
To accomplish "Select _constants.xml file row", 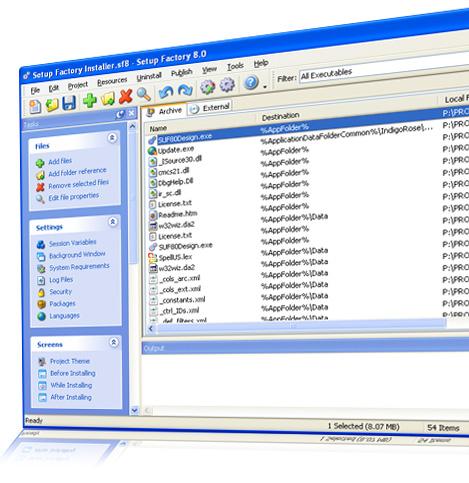I will pyautogui.click(x=182, y=300).
